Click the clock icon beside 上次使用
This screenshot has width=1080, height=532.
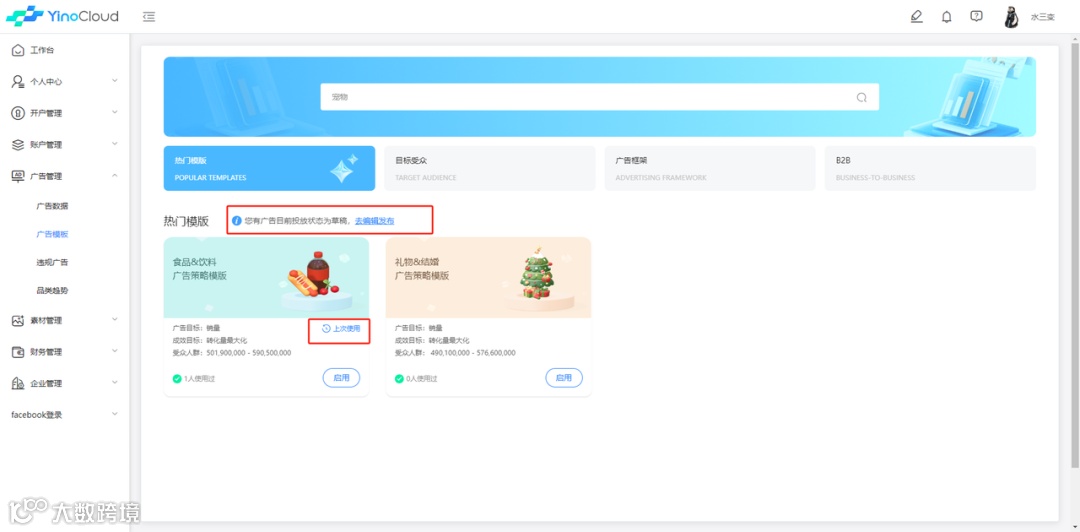(326, 329)
